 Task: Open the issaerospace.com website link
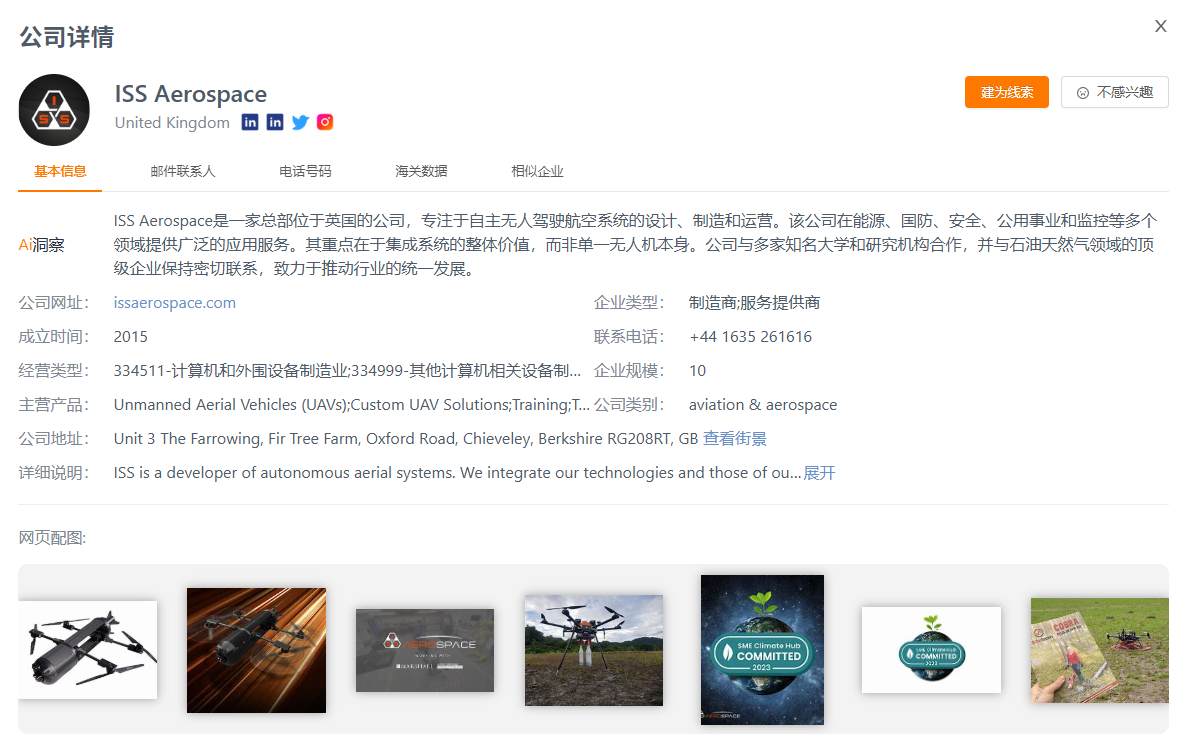tap(174, 303)
